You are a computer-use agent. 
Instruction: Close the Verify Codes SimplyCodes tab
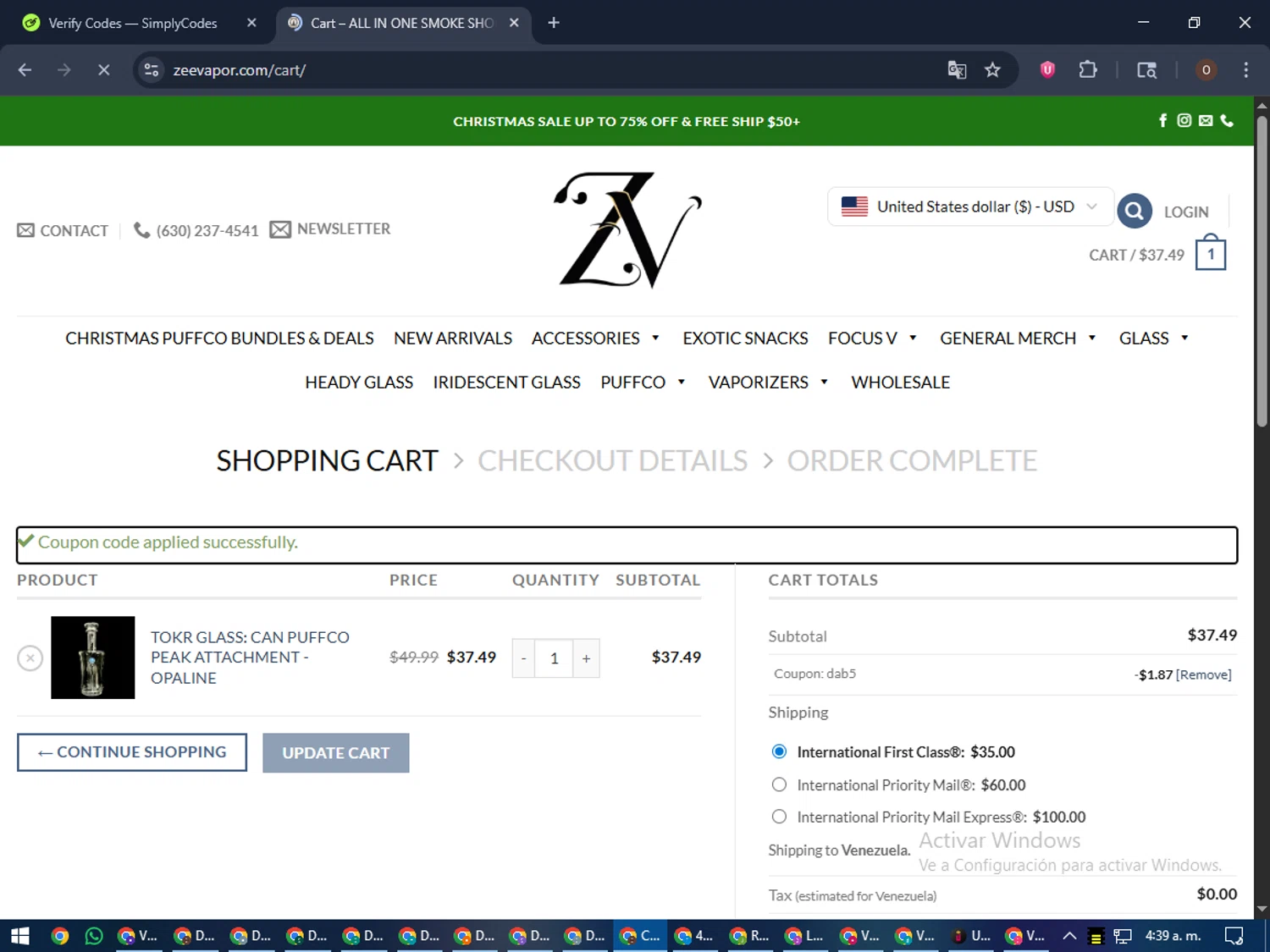click(251, 23)
